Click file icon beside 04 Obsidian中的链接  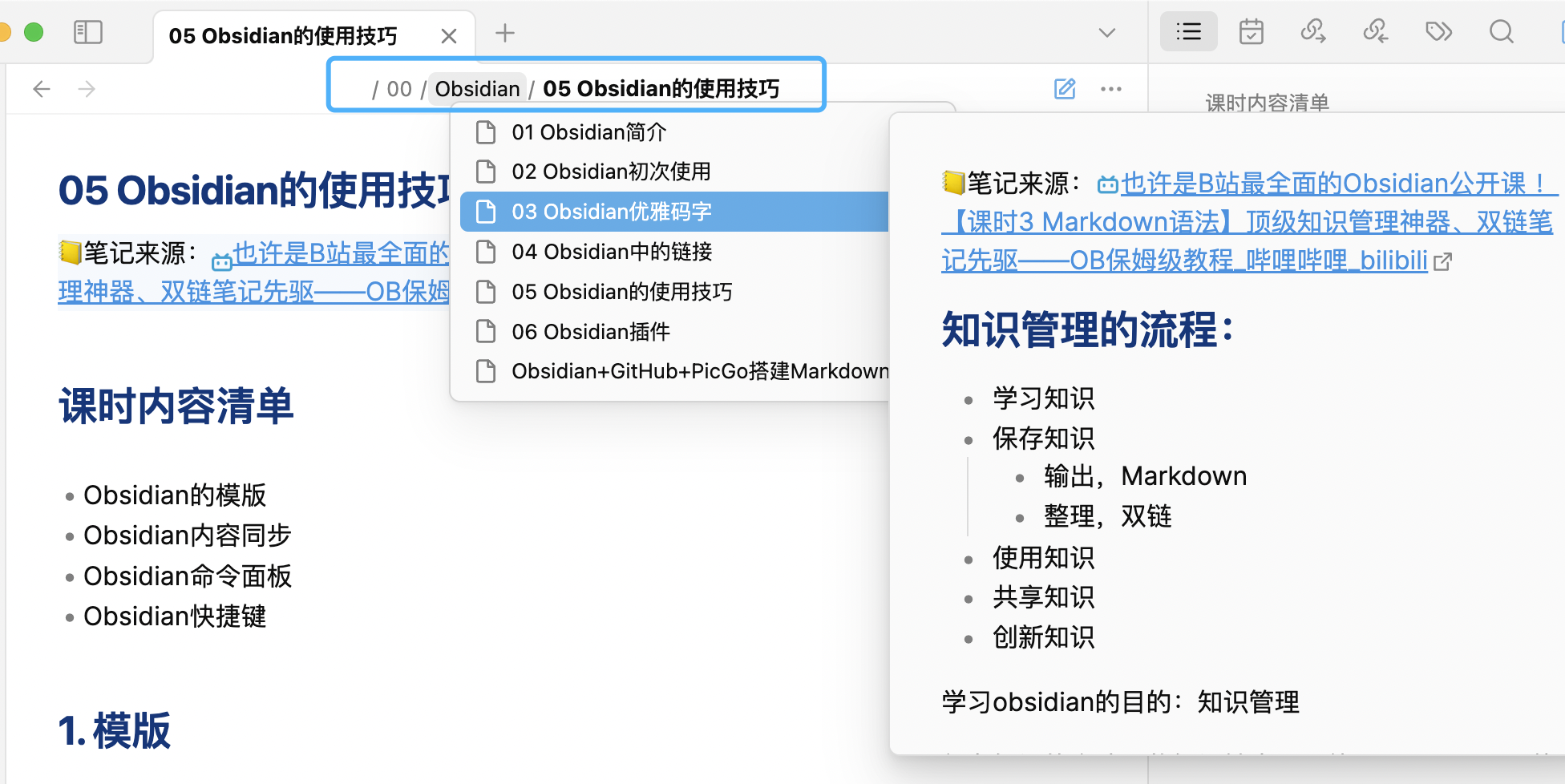[486, 252]
